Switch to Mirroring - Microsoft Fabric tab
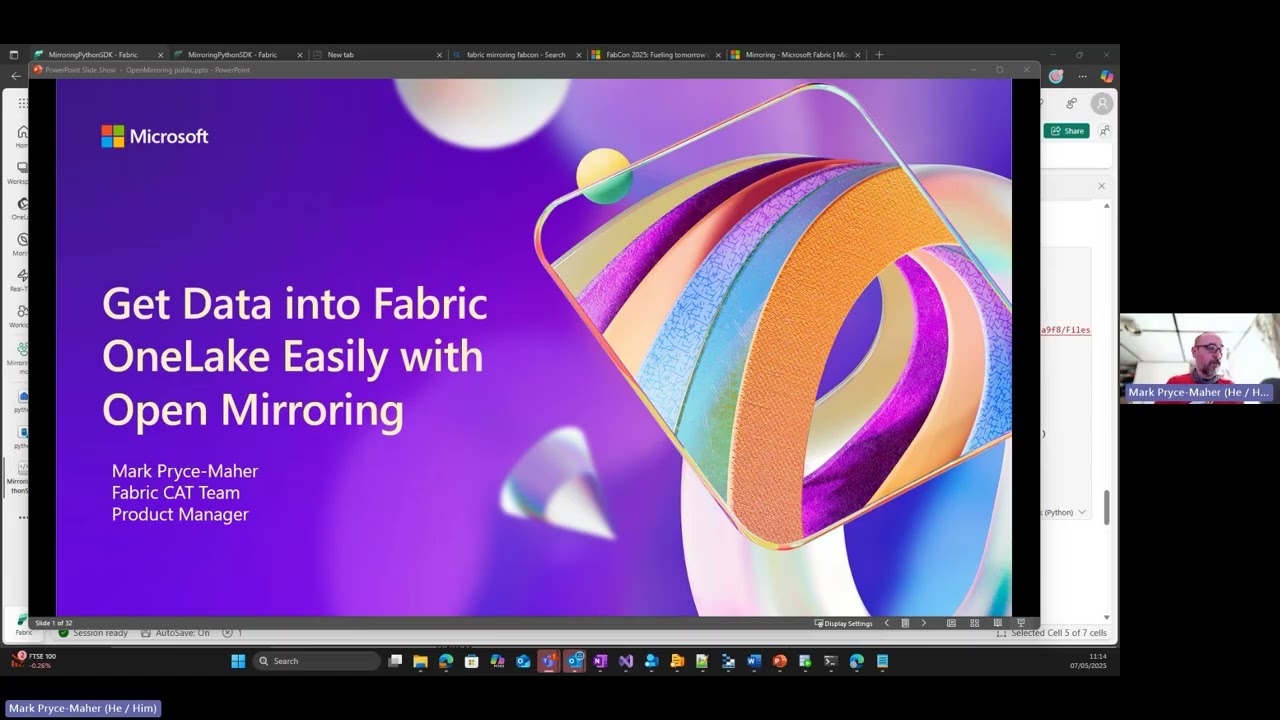Screen dimensions: 1280x720 click(796, 55)
